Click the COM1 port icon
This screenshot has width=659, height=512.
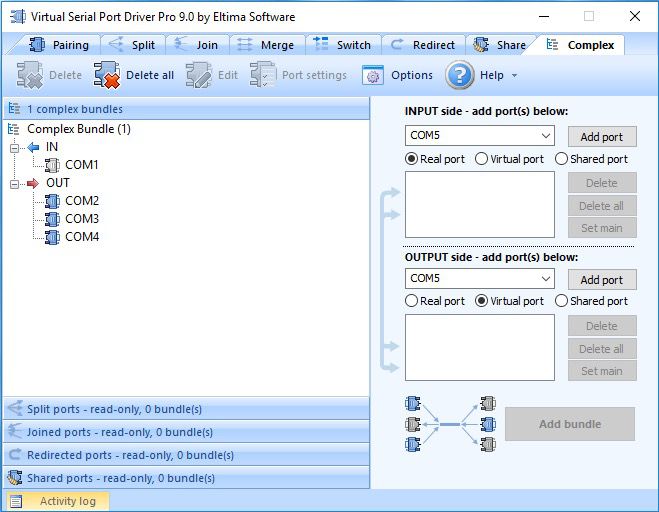[52, 165]
